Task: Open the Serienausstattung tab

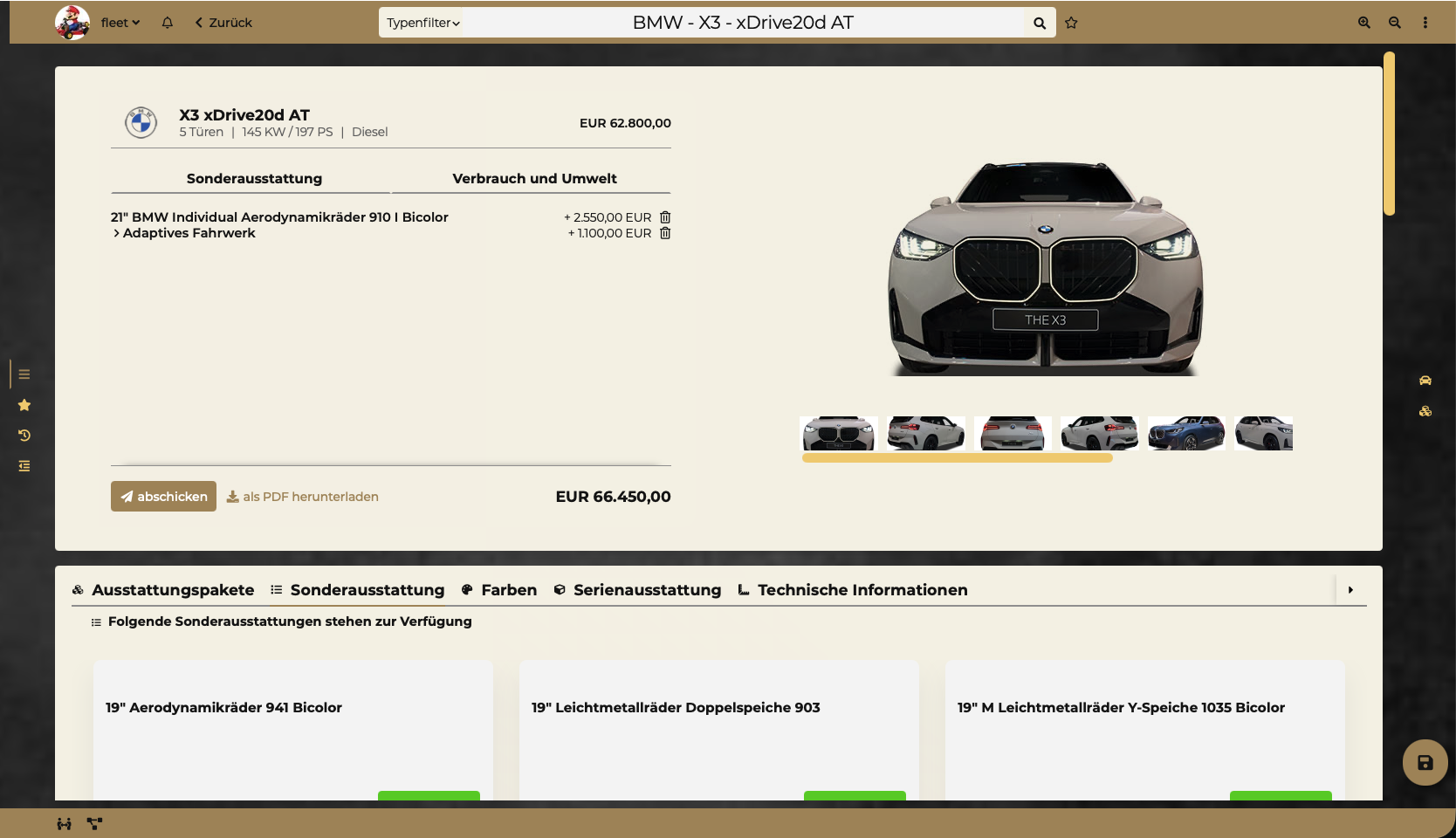Action: [638, 590]
